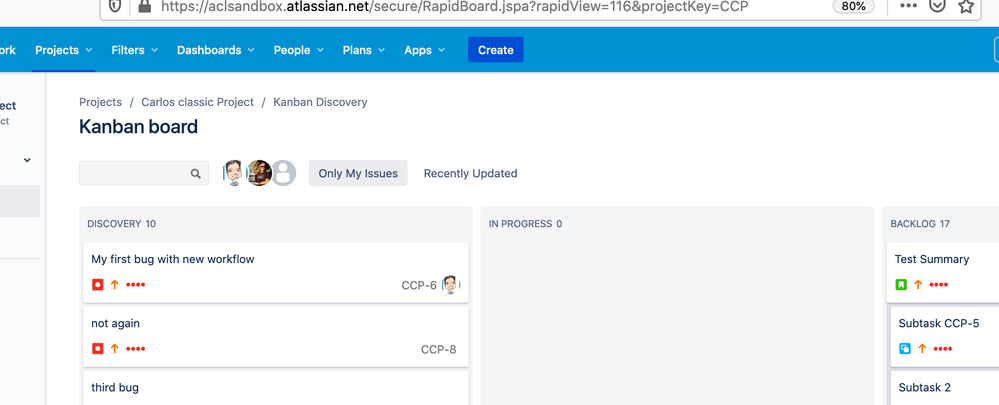Click bug type icon on 'not again' card
Screen dimensions: 999x405
[97, 348]
